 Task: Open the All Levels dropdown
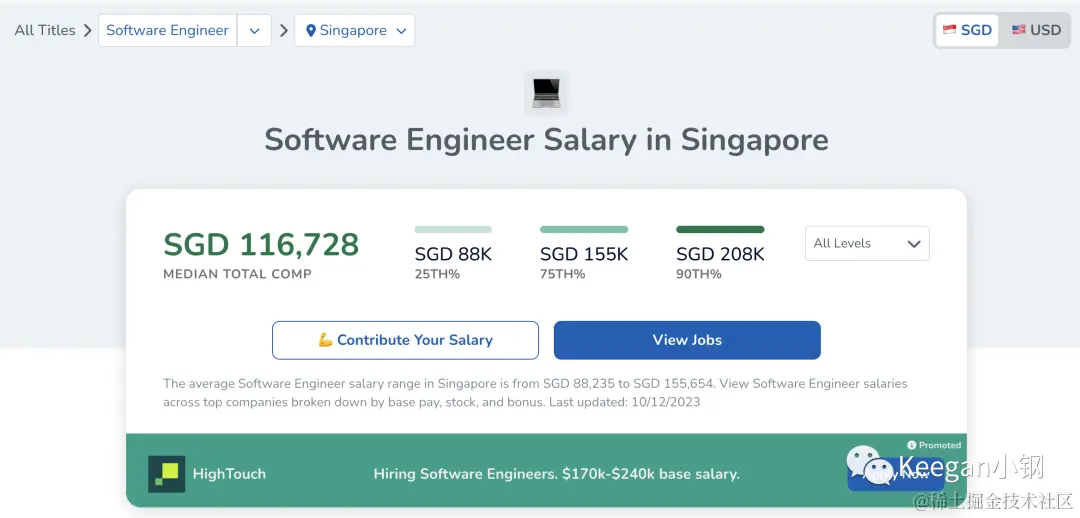coord(867,243)
